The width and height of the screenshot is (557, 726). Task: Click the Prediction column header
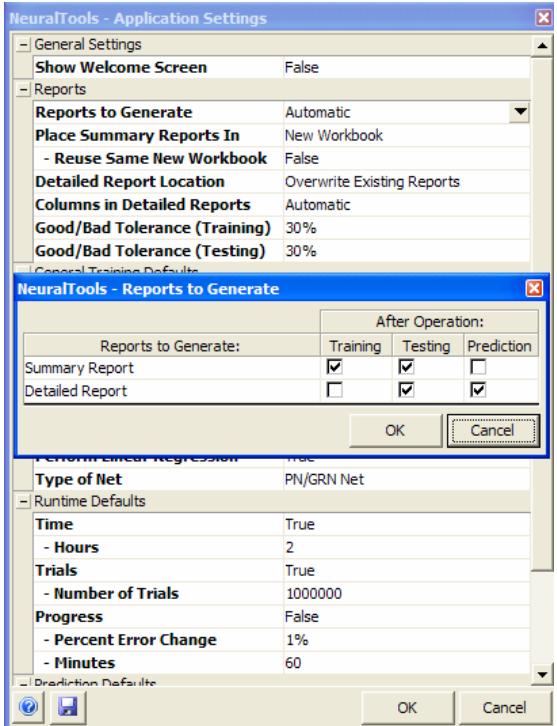500,346
